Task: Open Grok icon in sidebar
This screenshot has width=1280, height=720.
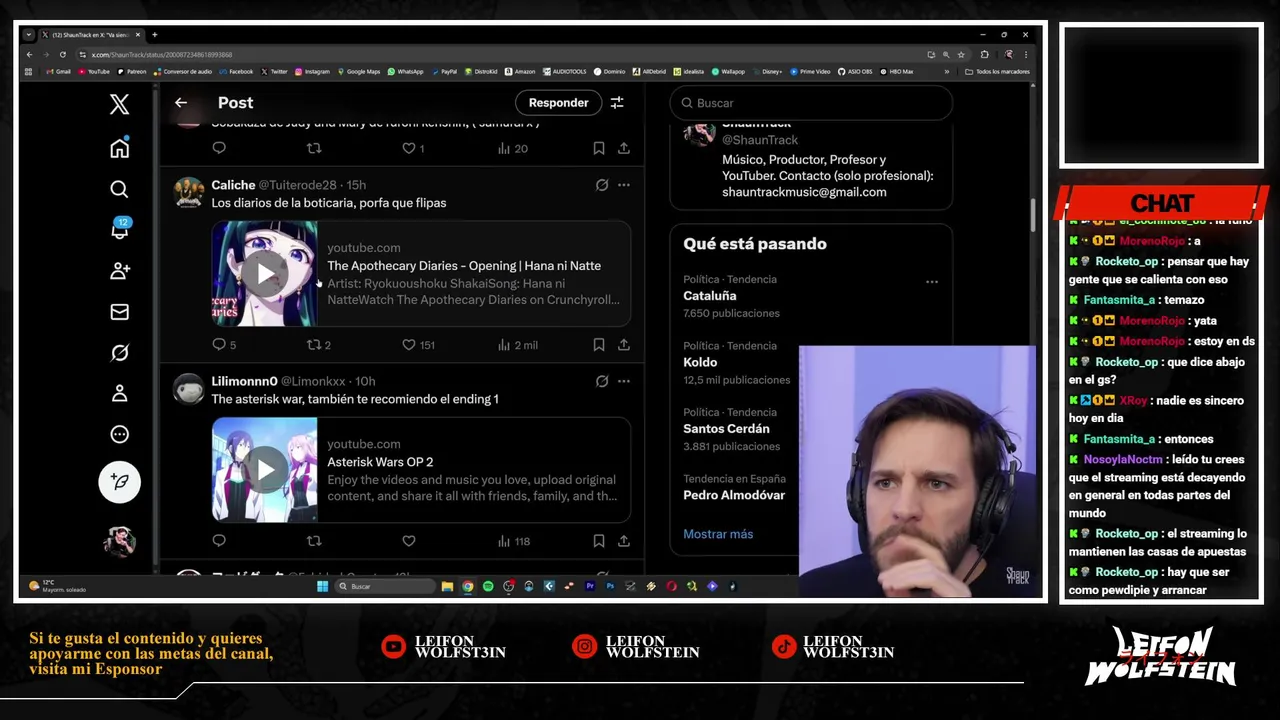Action: click(x=119, y=353)
